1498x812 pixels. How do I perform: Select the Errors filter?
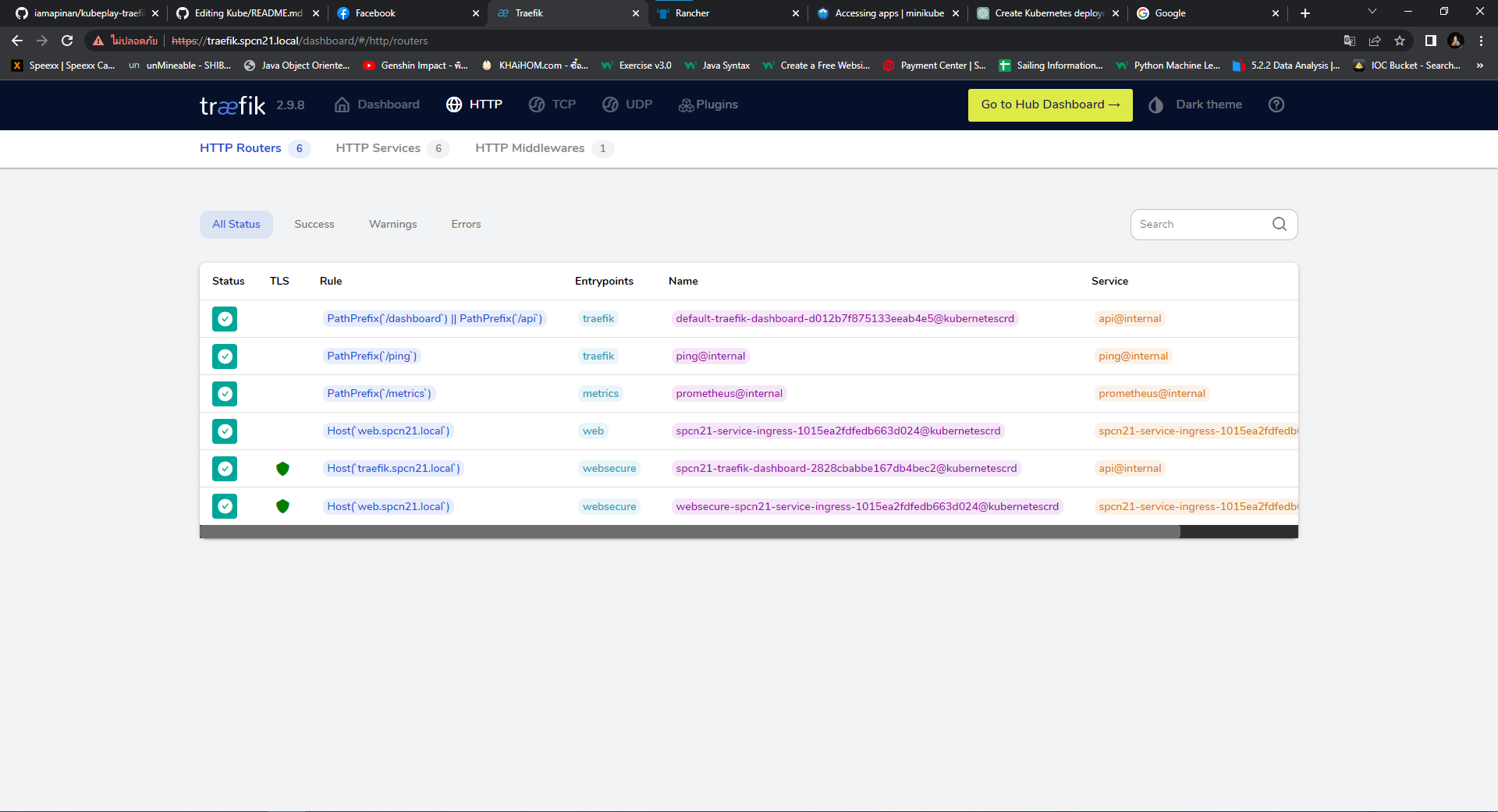click(465, 224)
